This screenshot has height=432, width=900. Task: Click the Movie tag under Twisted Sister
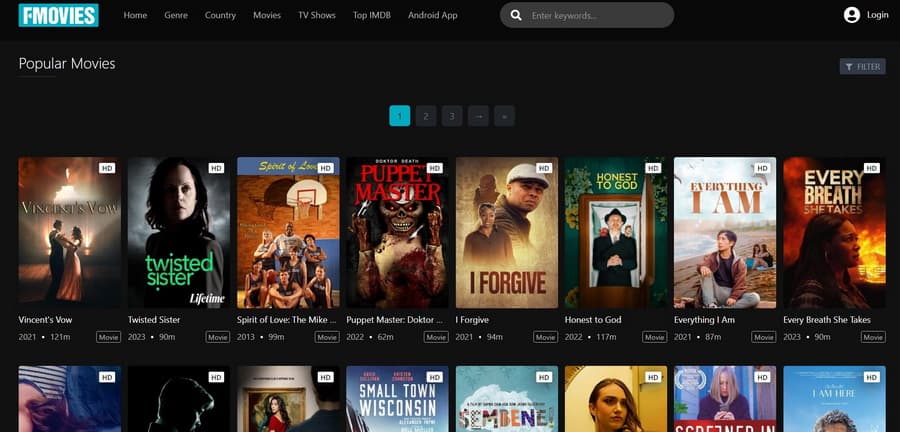(x=218, y=337)
